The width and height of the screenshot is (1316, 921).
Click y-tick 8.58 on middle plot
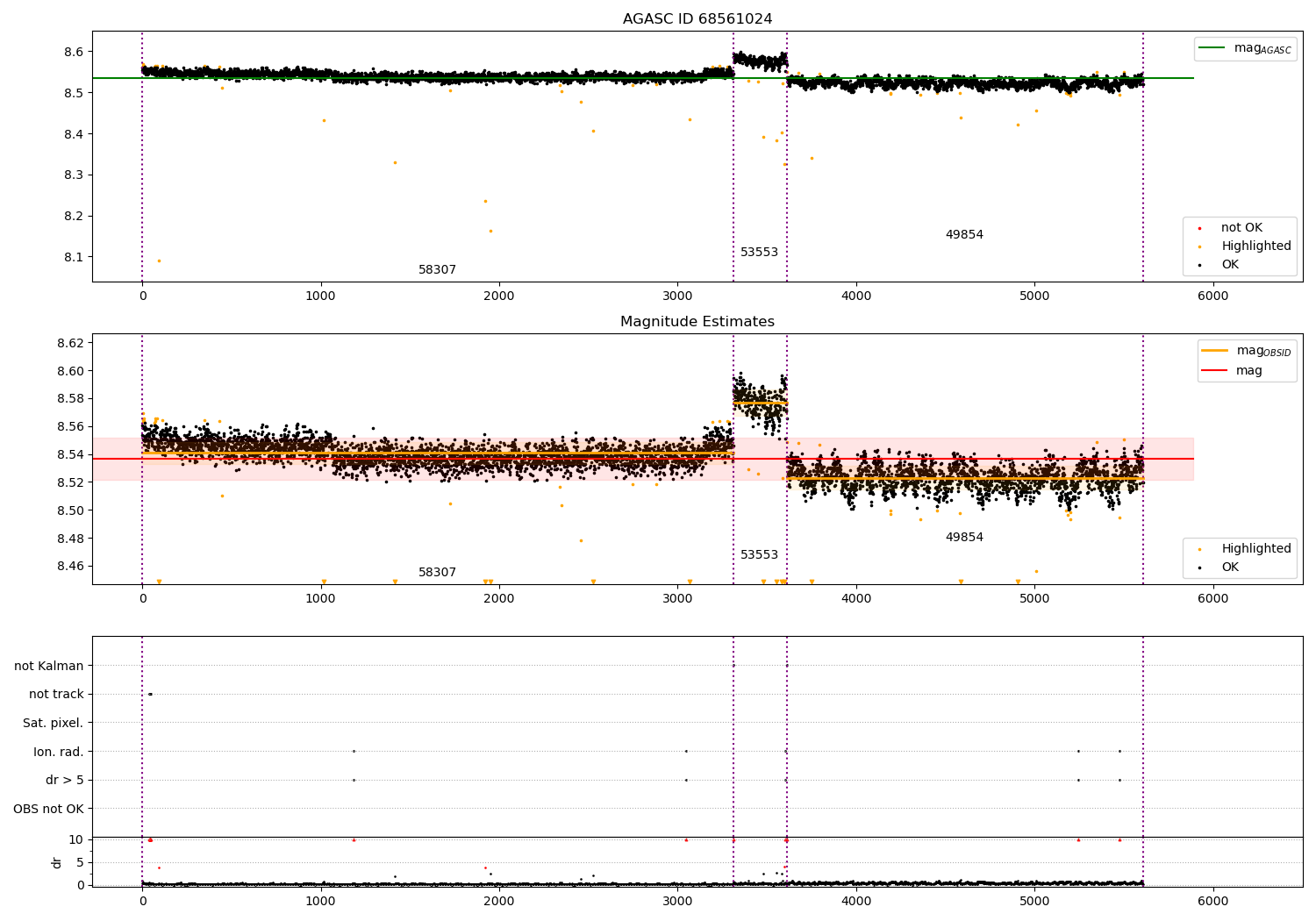point(70,399)
